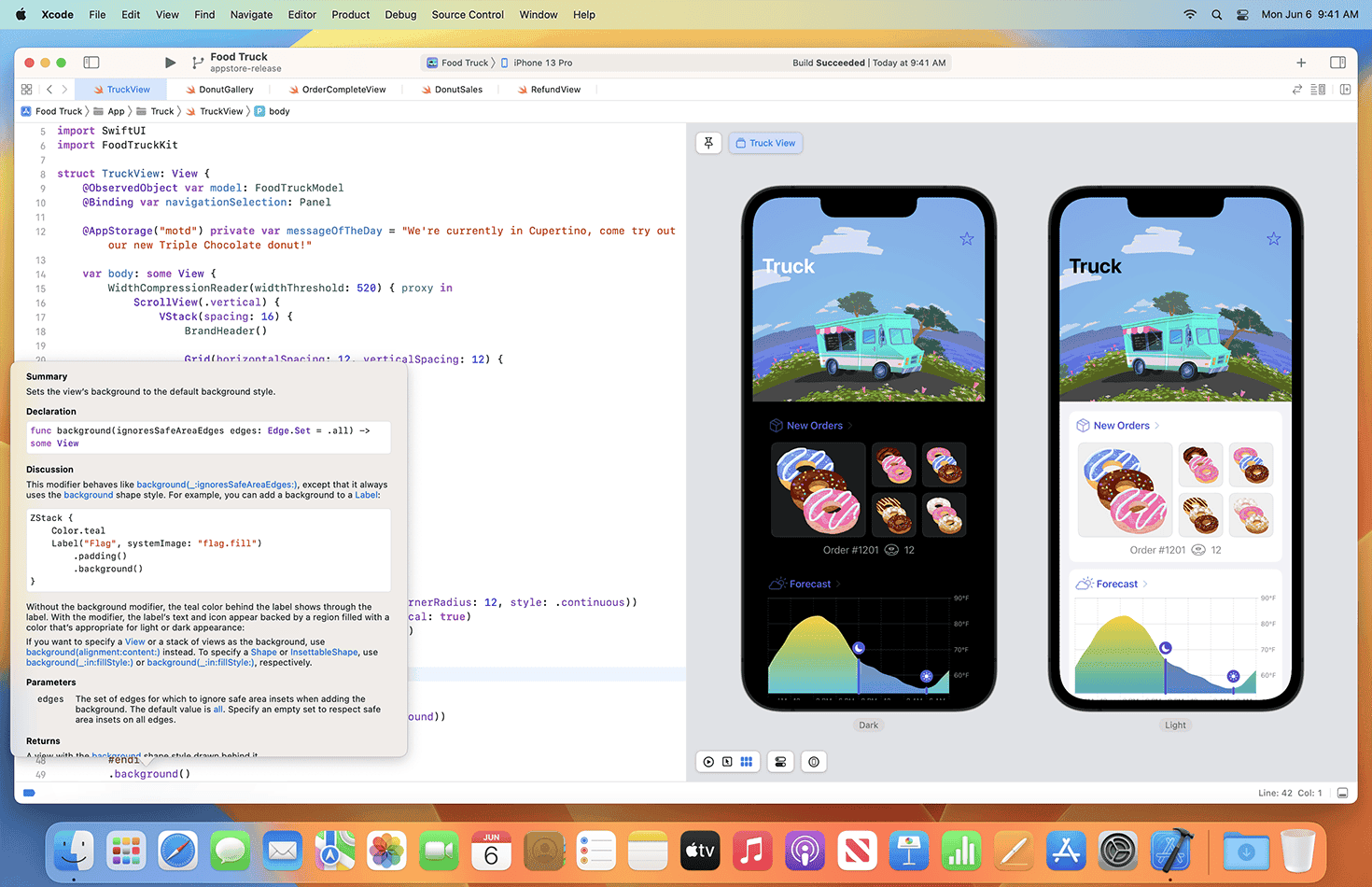Toggle preview on device with the phone icon
Image resolution: width=1372 pixels, height=887 pixels.
[x=813, y=761]
